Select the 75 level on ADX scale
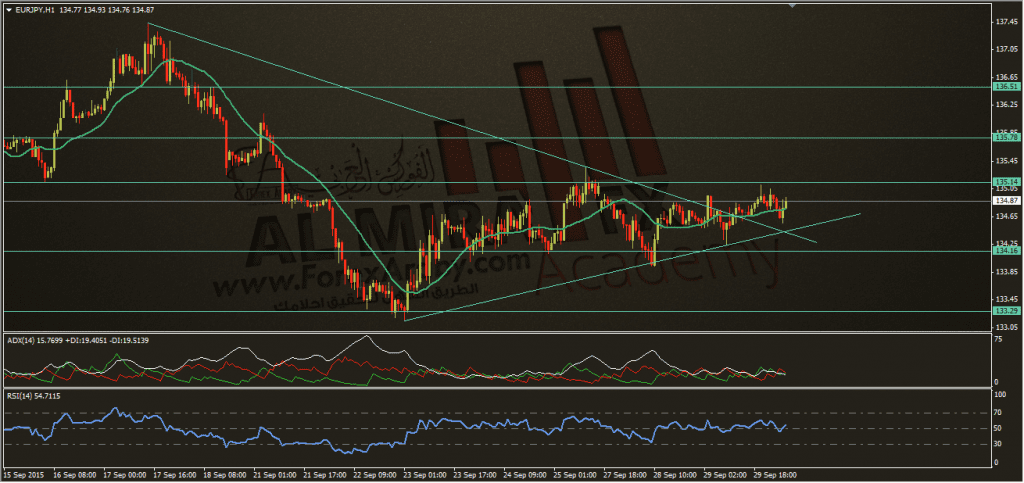 tap(999, 340)
